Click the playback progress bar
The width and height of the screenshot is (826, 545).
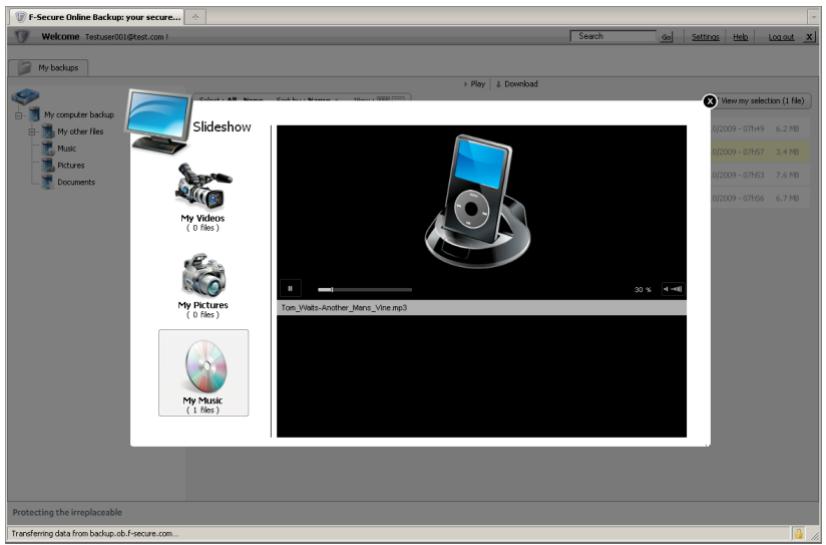click(x=365, y=290)
